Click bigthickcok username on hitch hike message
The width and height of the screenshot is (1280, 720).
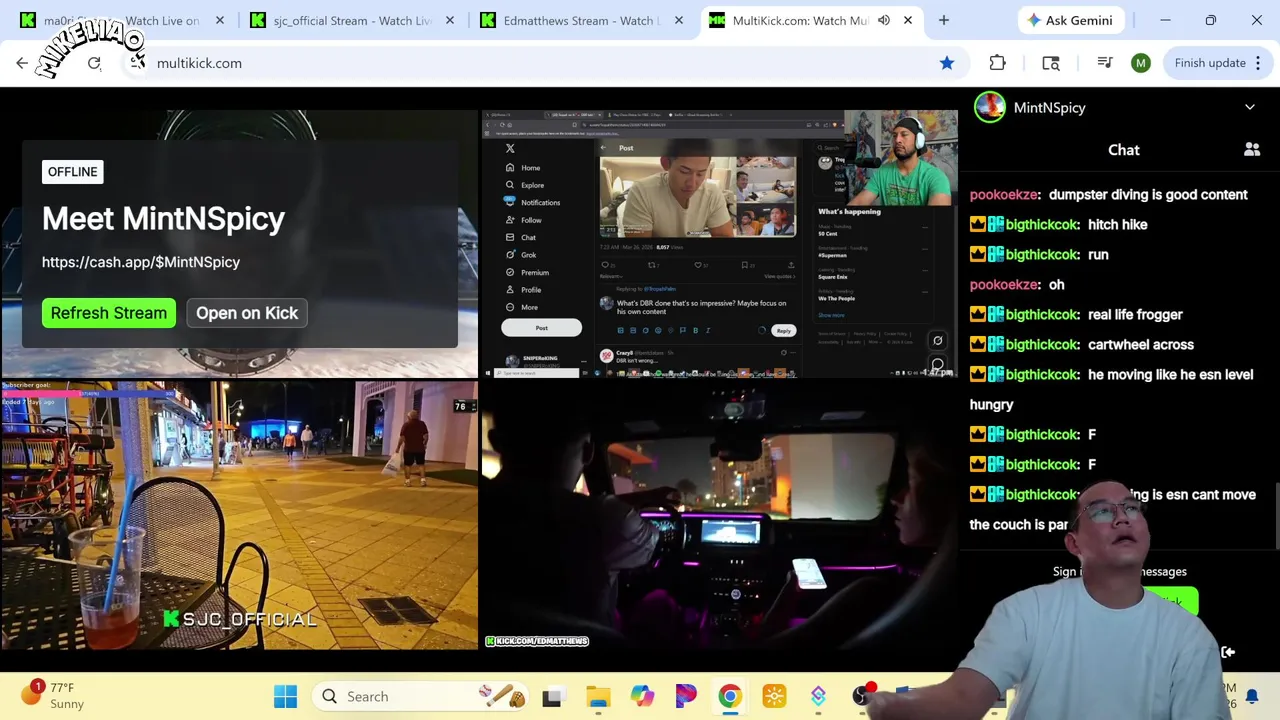pyautogui.click(x=1042, y=225)
